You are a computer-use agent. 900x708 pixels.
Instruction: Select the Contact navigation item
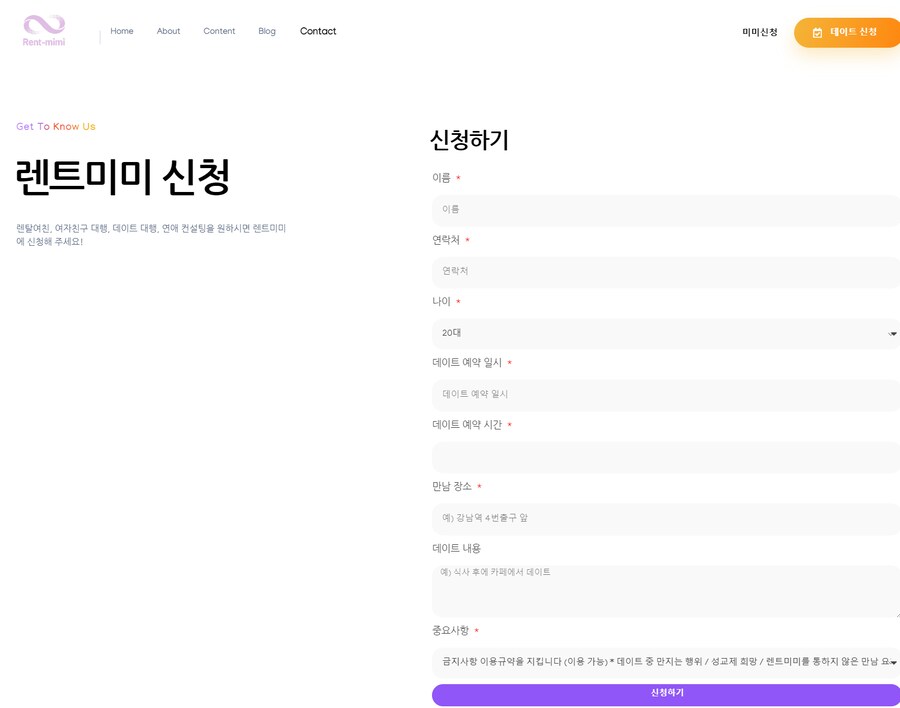tap(318, 31)
